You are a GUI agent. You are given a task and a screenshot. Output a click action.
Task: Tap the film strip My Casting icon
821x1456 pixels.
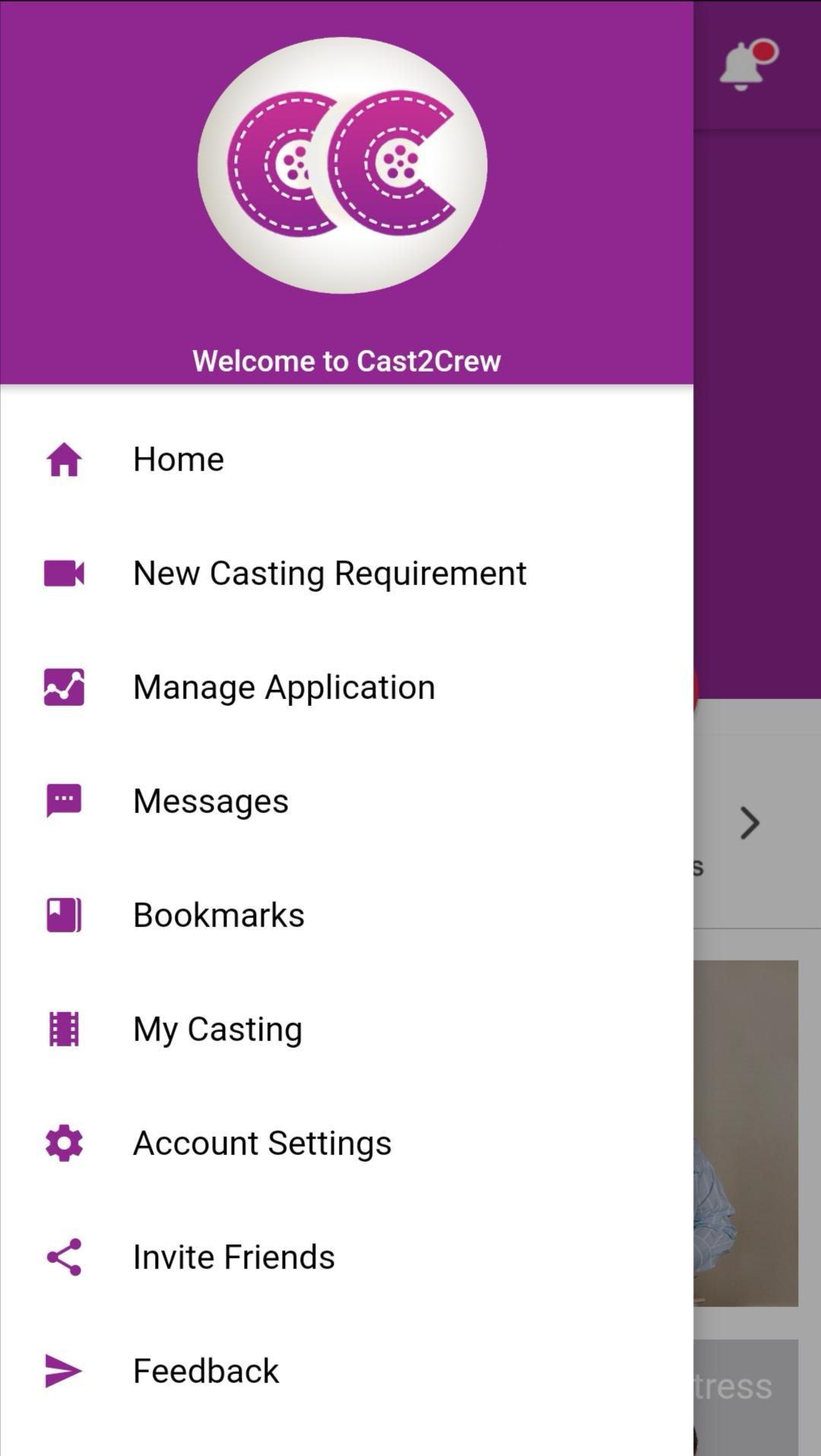point(64,1029)
